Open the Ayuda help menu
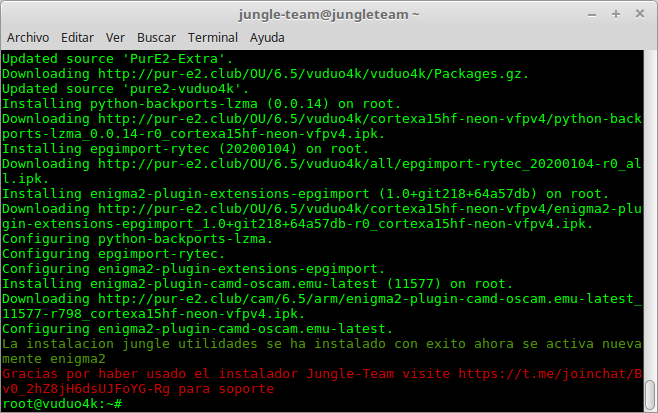 click(267, 37)
